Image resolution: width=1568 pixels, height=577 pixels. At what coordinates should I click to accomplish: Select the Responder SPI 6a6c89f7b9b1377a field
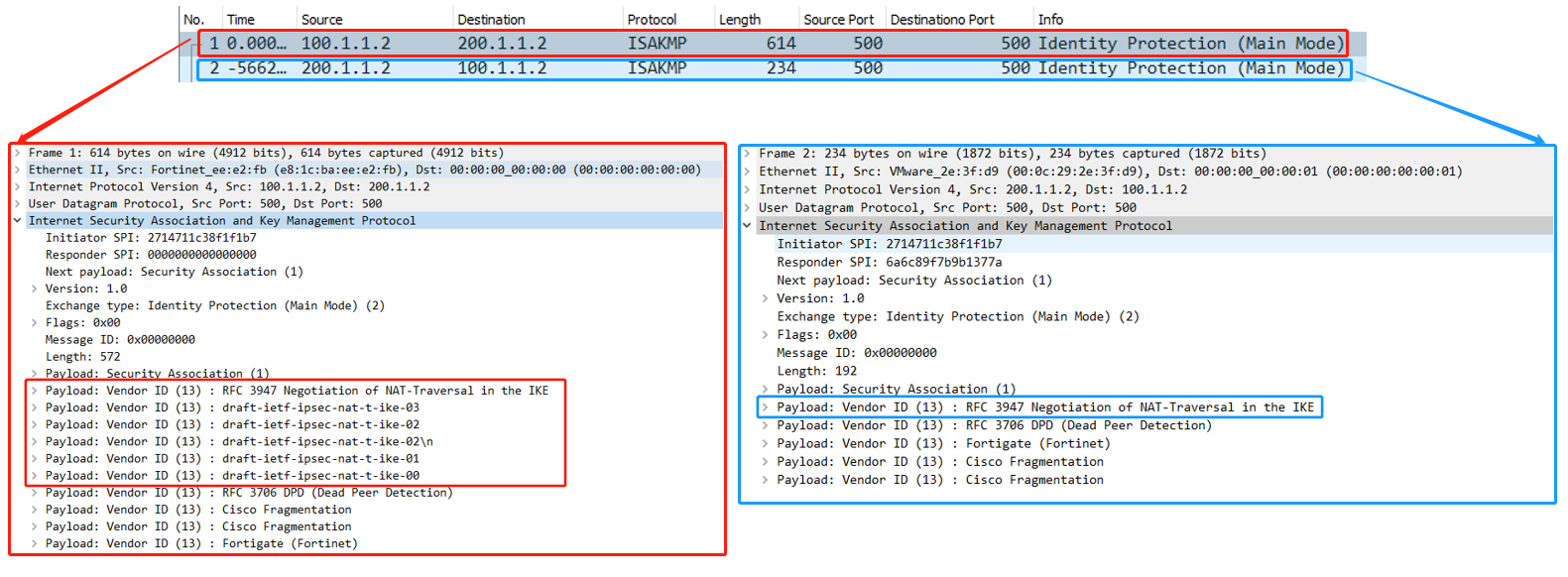pyautogui.click(x=889, y=262)
